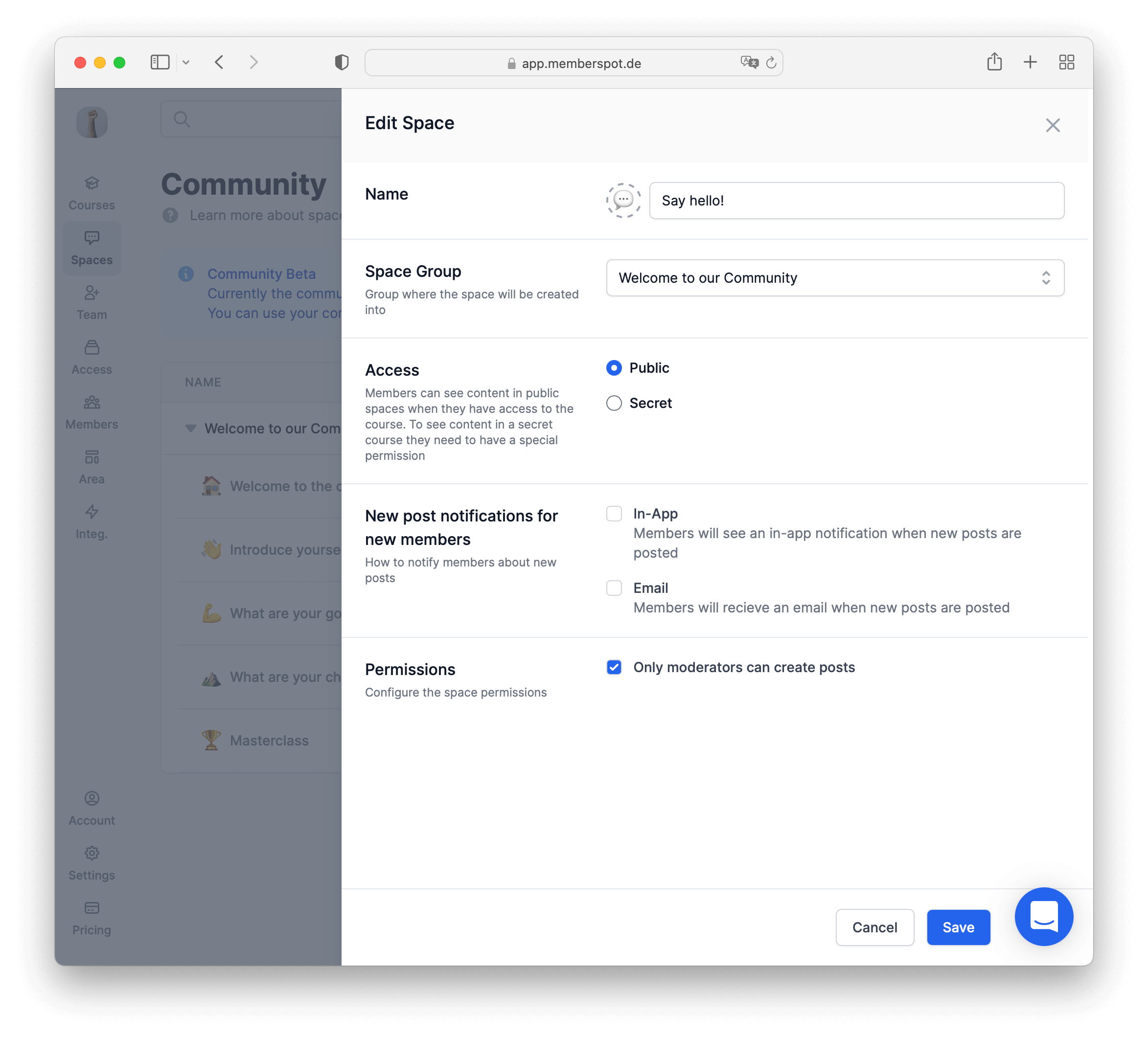The height and width of the screenshot is (1038, 1148).
Task: Open sidebar options dropdown chevron
Action: pyautogui.click(x=185, y=63)
